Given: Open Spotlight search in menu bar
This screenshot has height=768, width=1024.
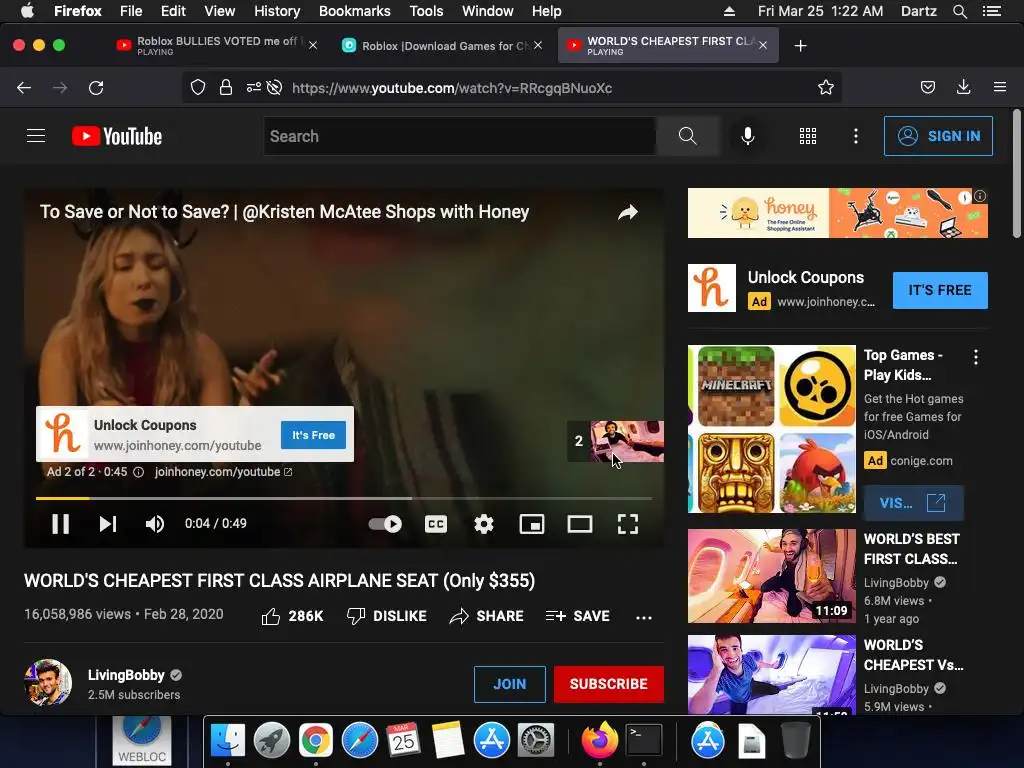Looking at the screenshot, I should 959,11.
